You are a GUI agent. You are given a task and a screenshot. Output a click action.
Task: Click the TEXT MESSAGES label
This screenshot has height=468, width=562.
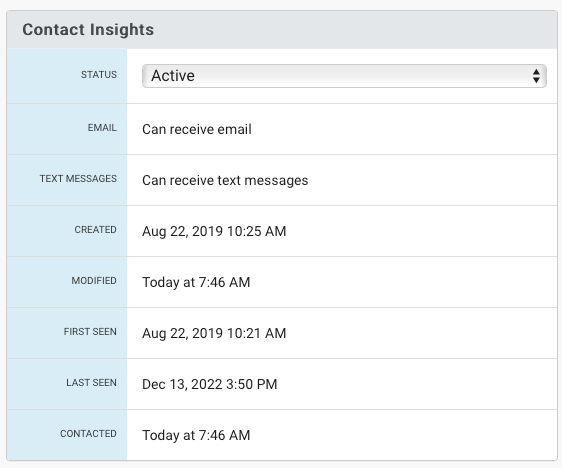point(78,178)
